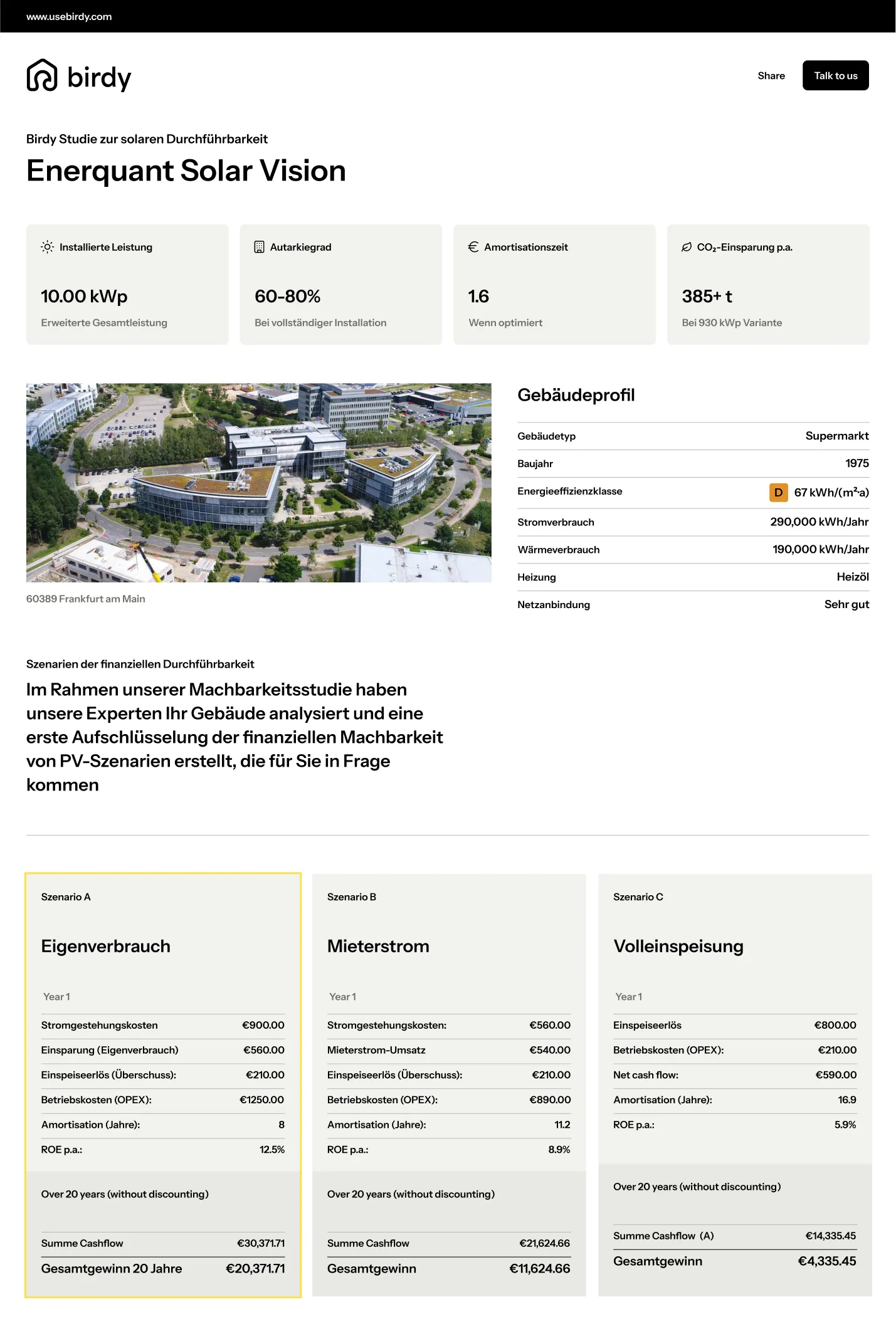Click Szenario A Einspeiseerlös (Überschuss) €210.00

coord(163,1074)
